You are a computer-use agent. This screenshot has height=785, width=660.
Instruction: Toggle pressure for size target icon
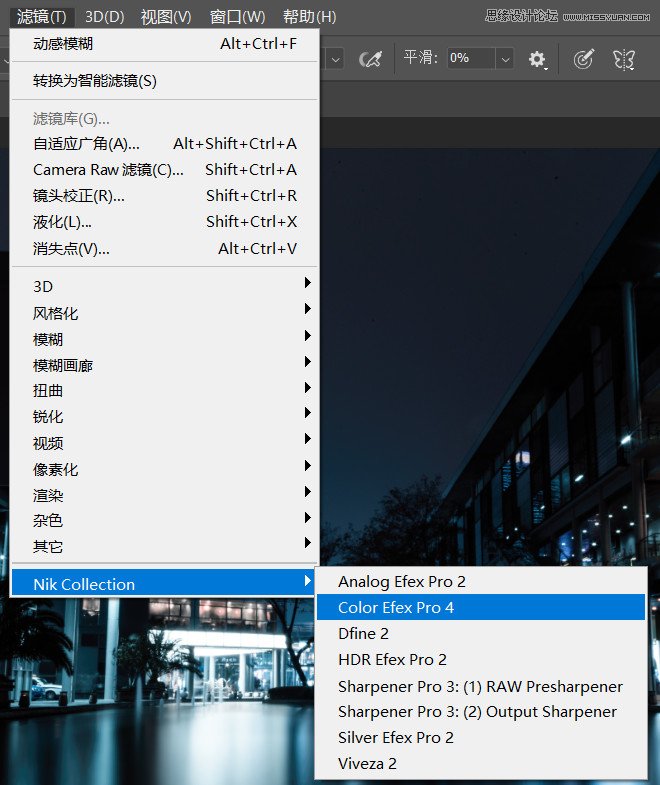click(583, 59)
